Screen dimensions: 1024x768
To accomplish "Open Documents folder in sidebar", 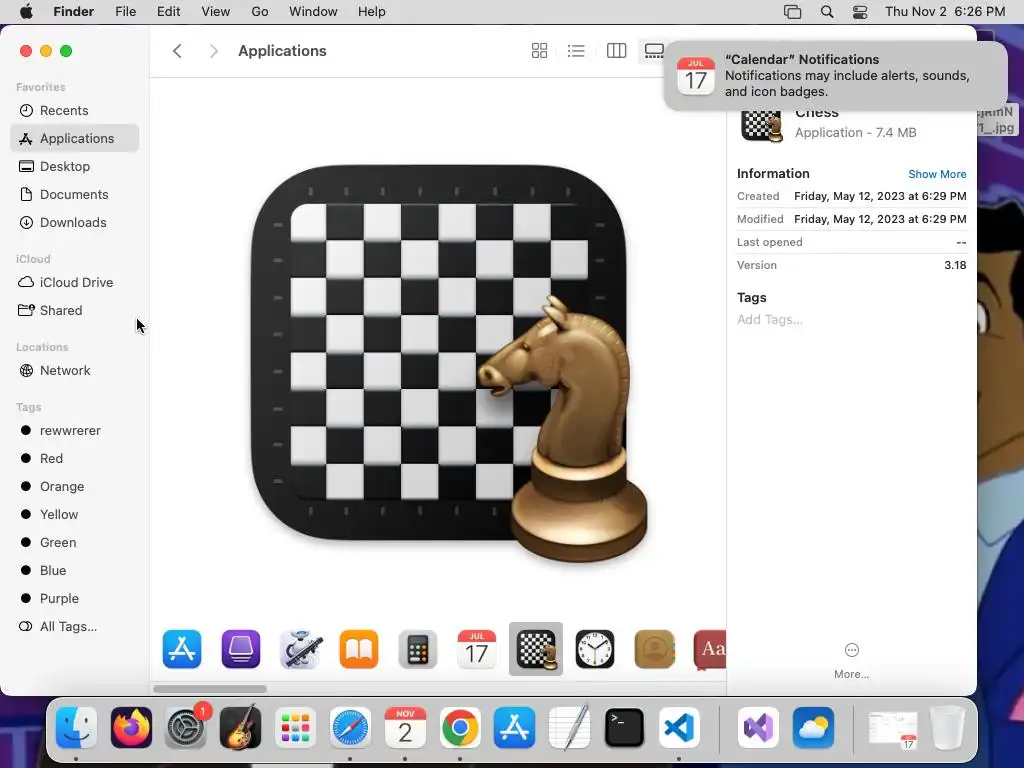I will (x=74, y=195).
